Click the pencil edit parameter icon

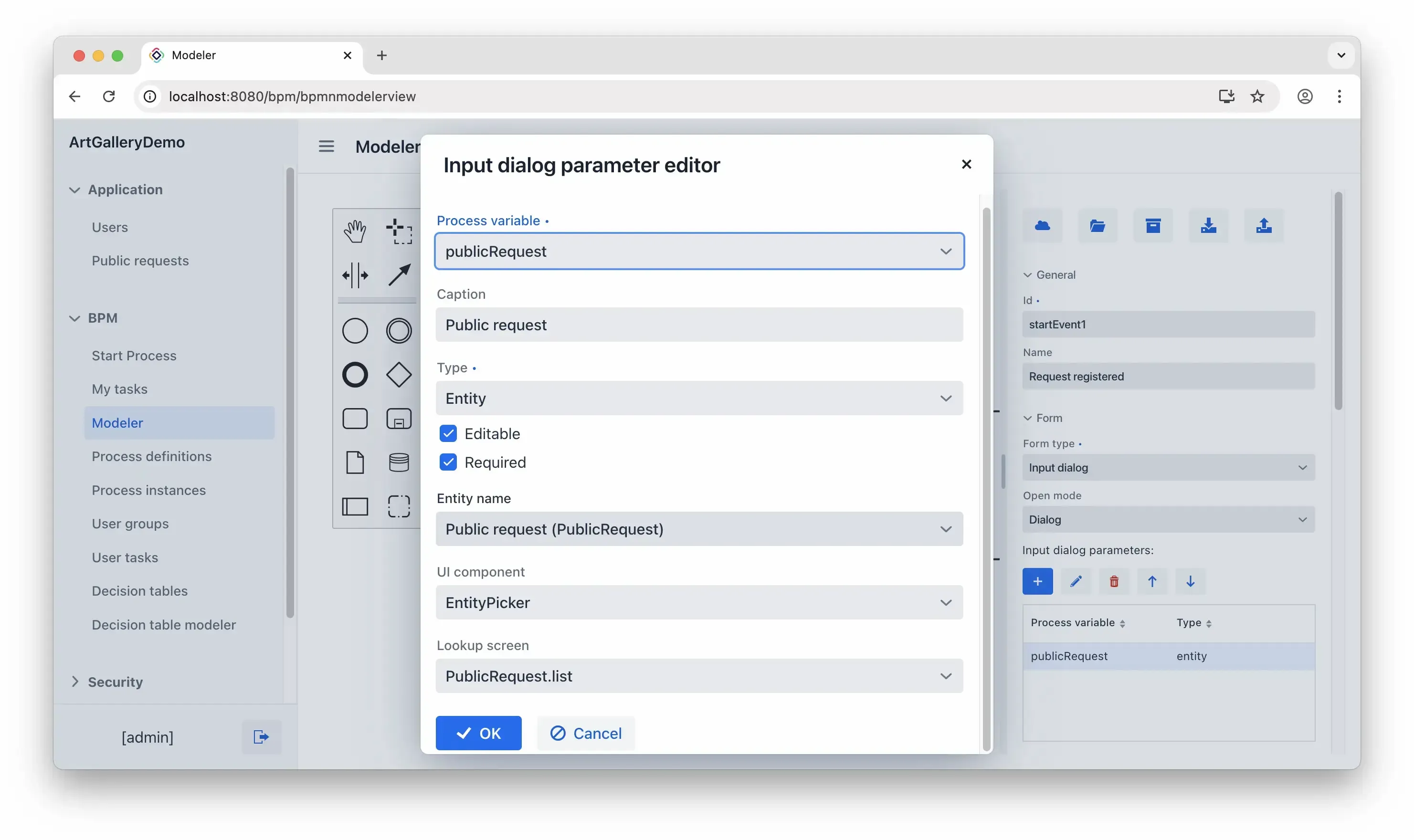point(1076,581)
